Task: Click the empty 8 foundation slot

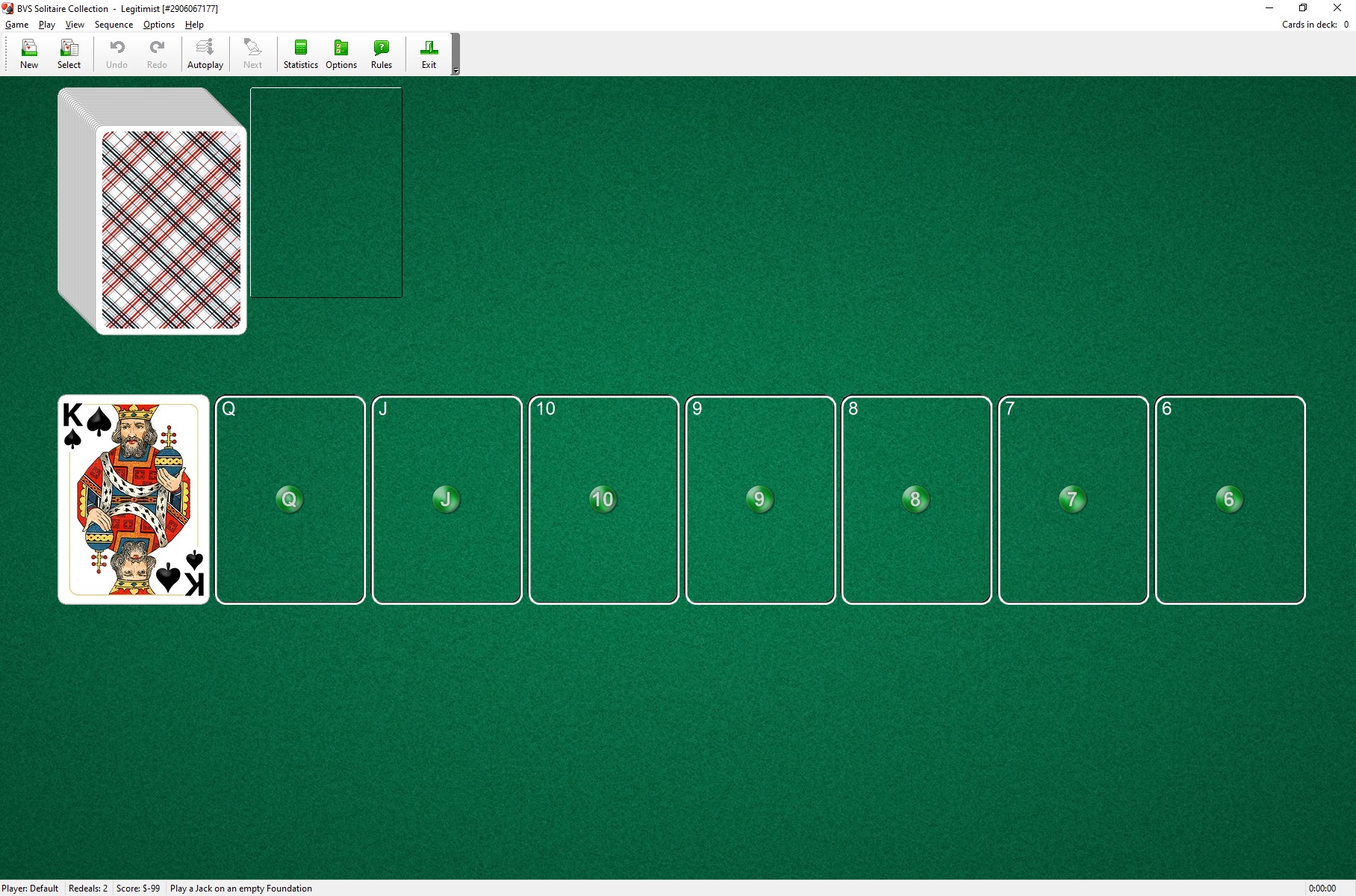Action: tap(917, 500)
